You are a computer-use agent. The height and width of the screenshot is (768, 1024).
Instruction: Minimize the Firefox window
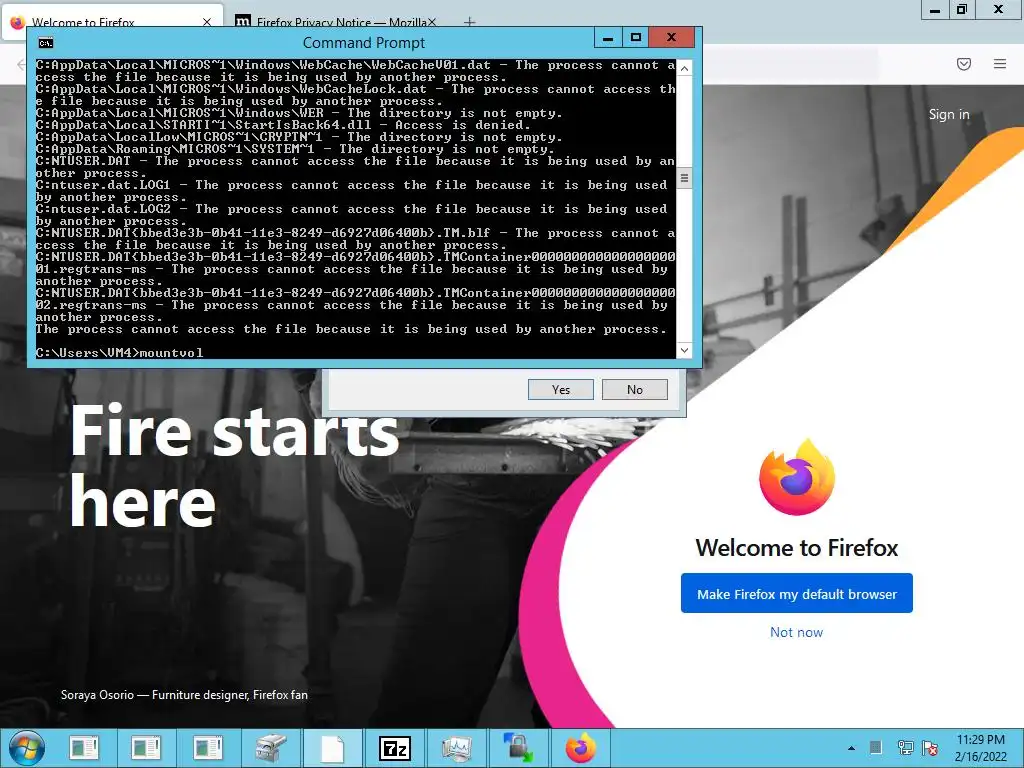click(935, 9)
